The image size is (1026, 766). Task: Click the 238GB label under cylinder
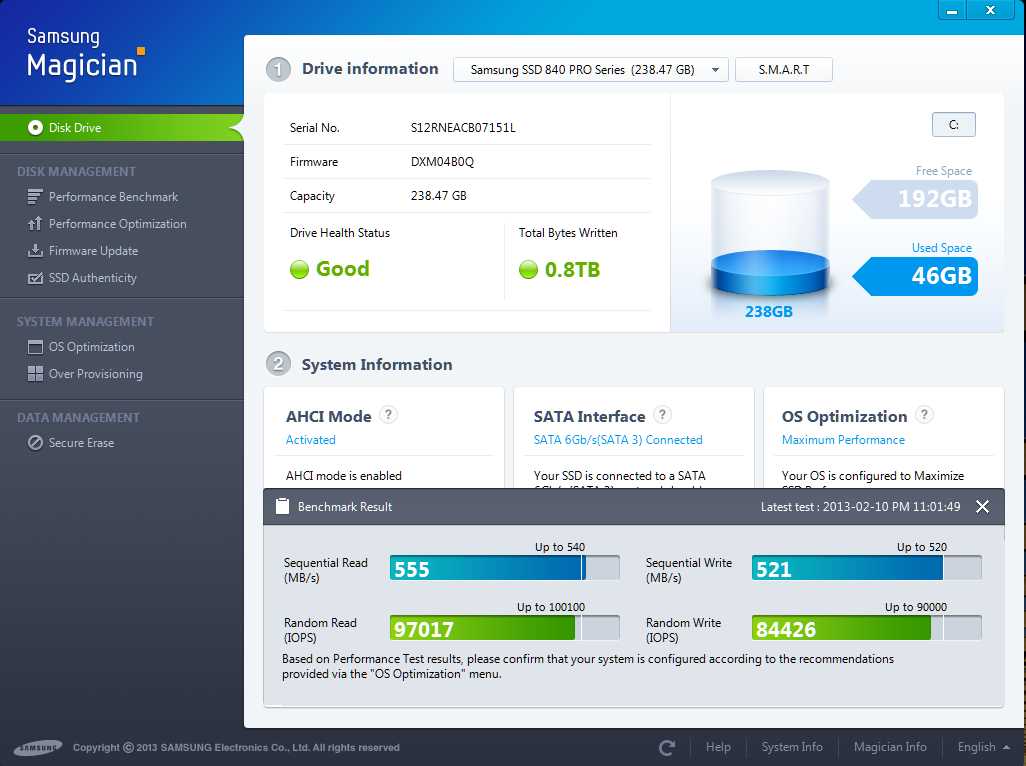tap(768, 311)
